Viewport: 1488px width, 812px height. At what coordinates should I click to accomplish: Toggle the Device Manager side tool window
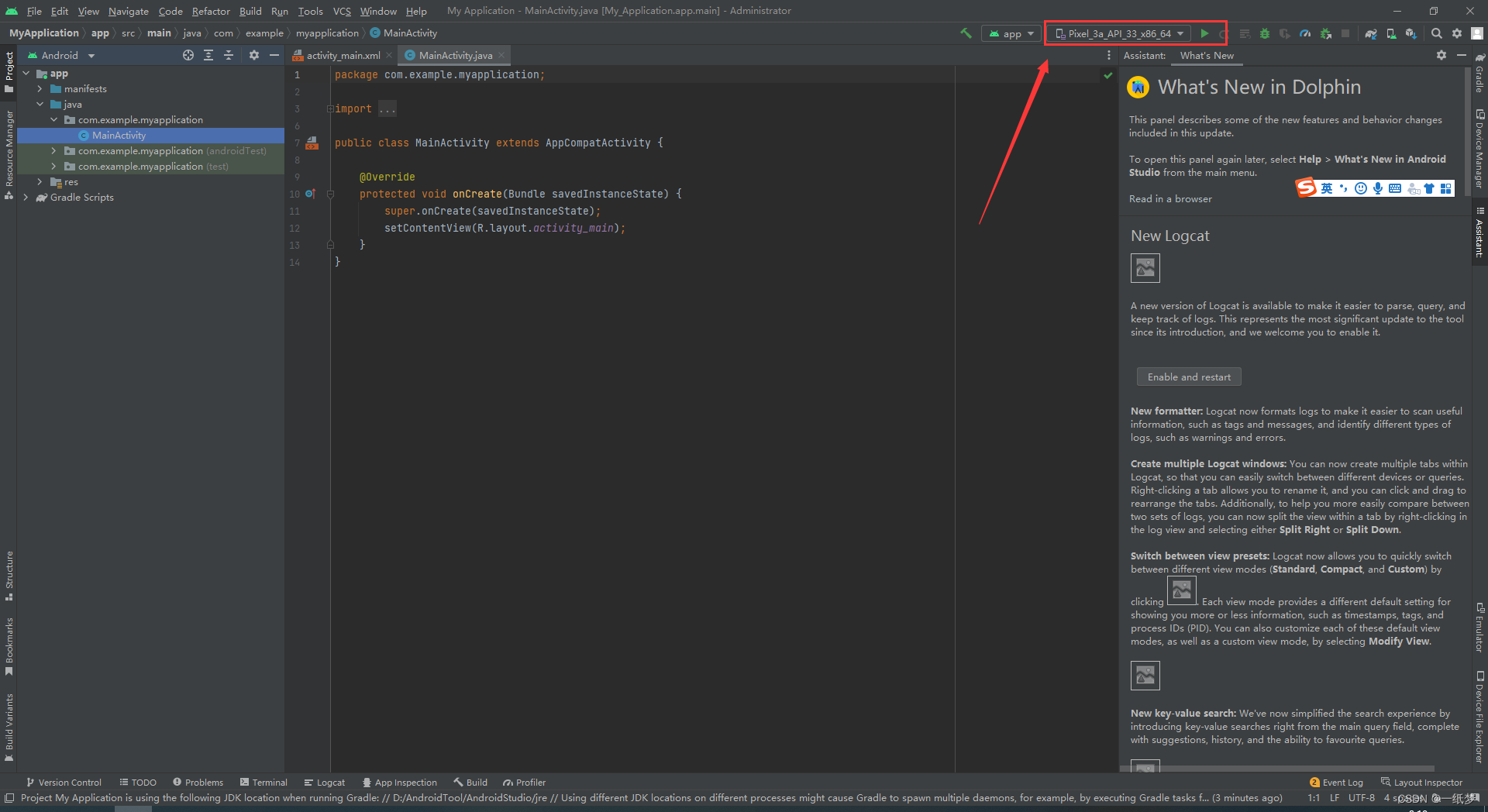1479,149
